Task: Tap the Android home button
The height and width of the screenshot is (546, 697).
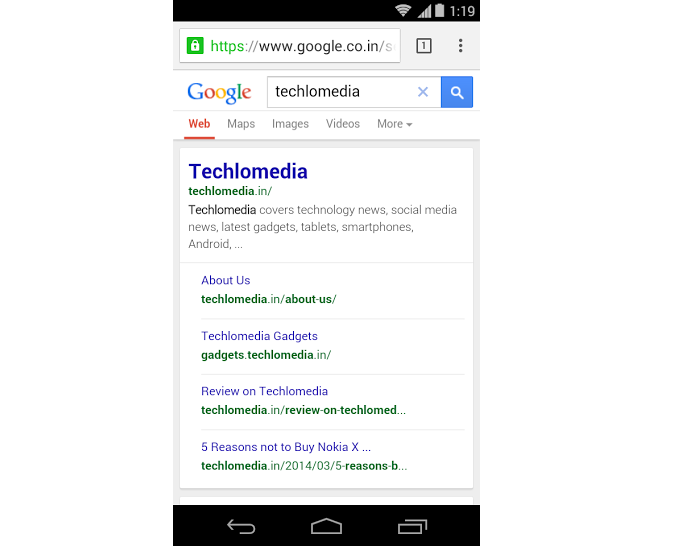Action: (x=326, y=526)
